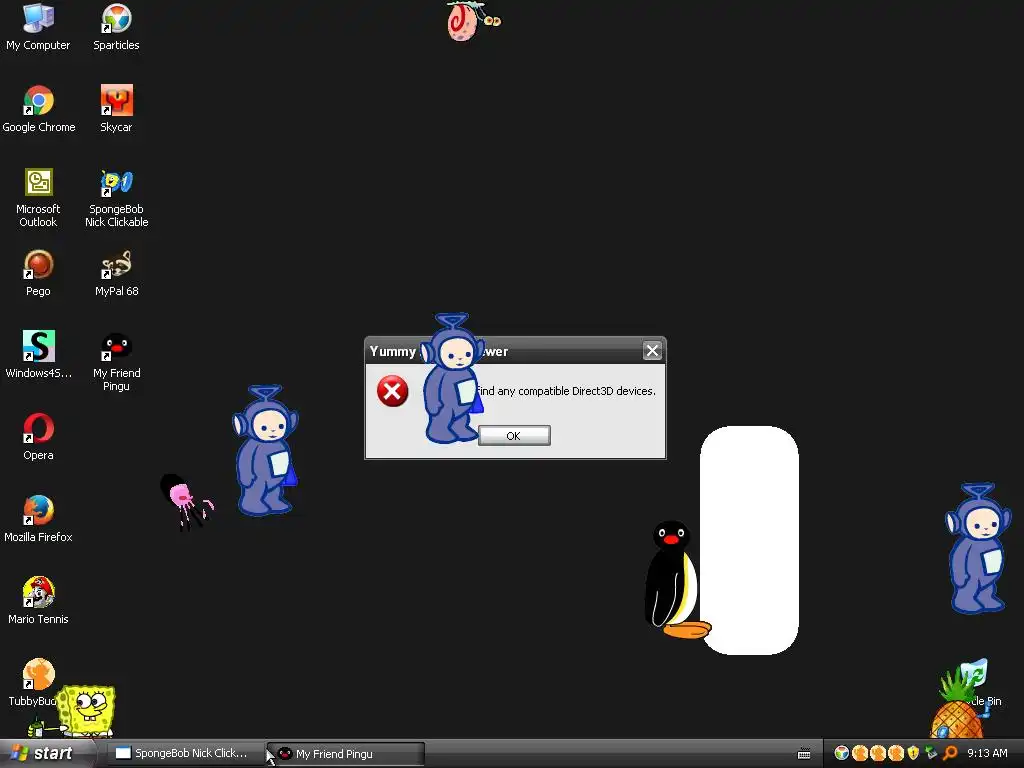
Task: Select the TubbyBuddy desktop shortcut icon
Action: 37,674
